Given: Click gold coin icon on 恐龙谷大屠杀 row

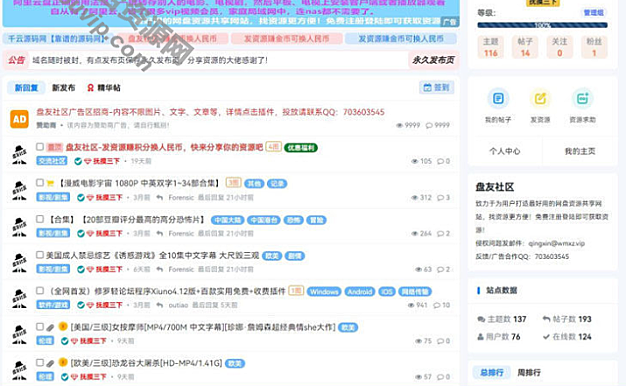Looking at the screenshot, I should tap(63, 362).
